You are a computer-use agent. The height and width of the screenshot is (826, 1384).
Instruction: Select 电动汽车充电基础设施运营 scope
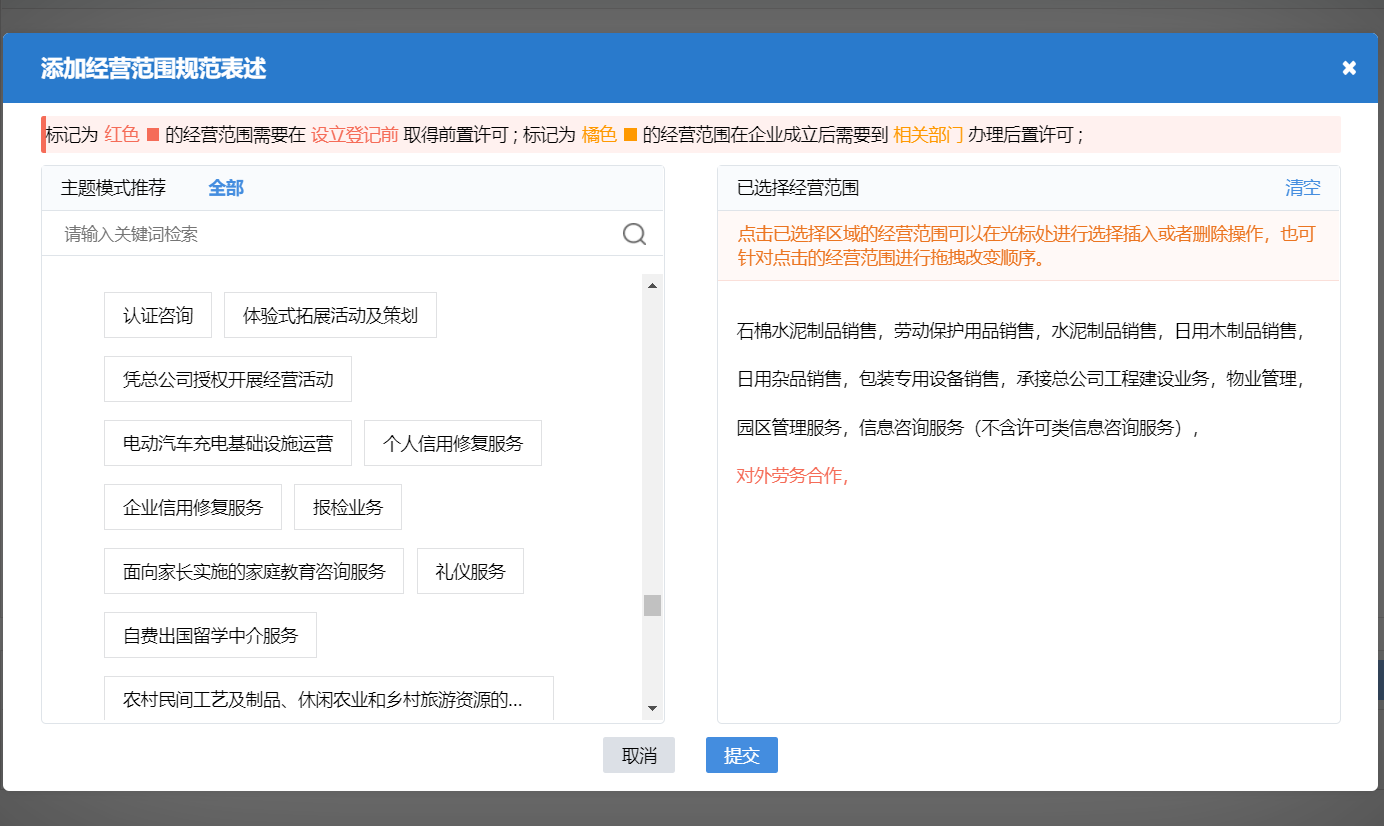point(227,442)
